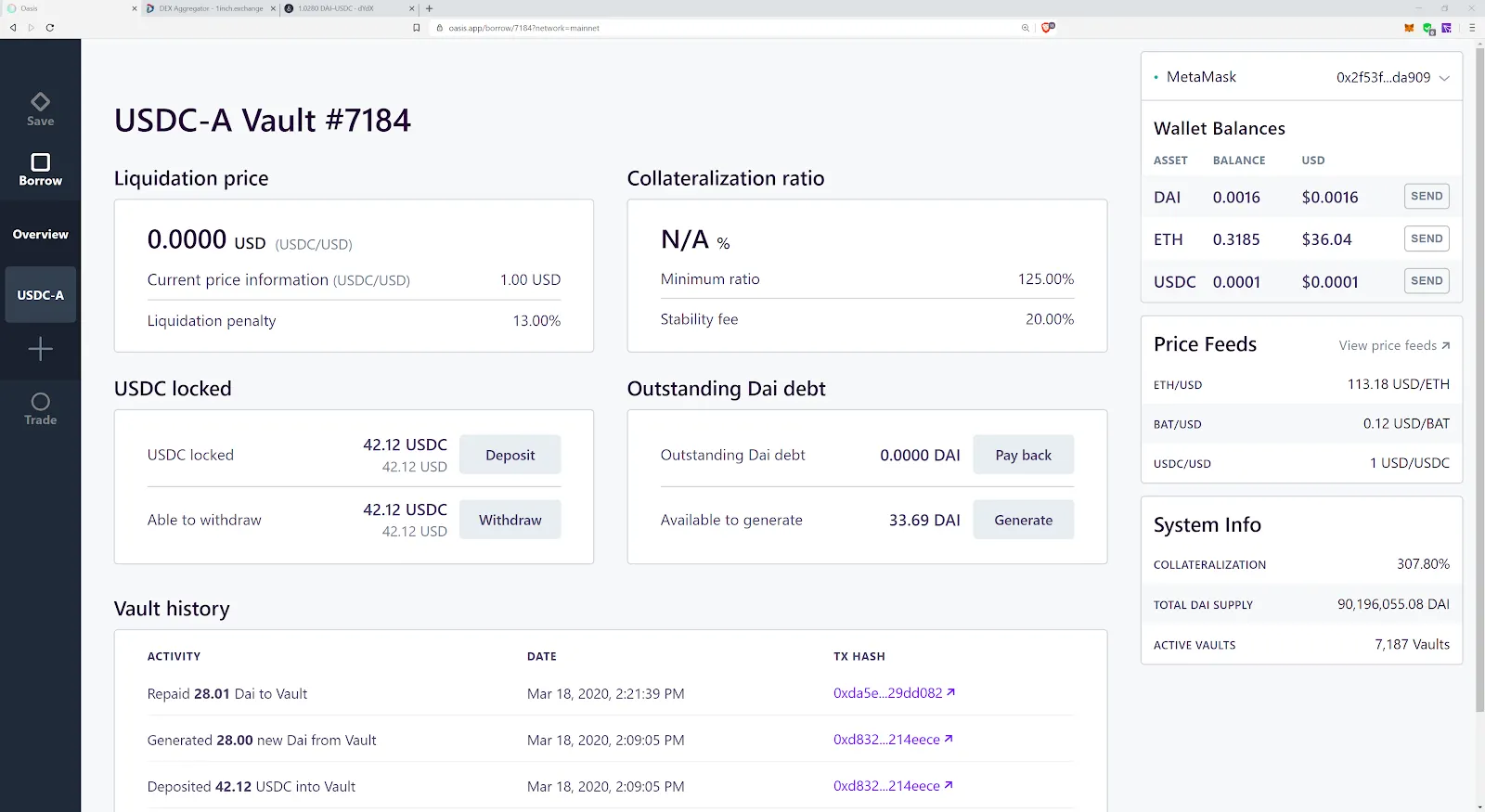Click the Deposit button
This screenshot has width=1485, height=812.
510,455
